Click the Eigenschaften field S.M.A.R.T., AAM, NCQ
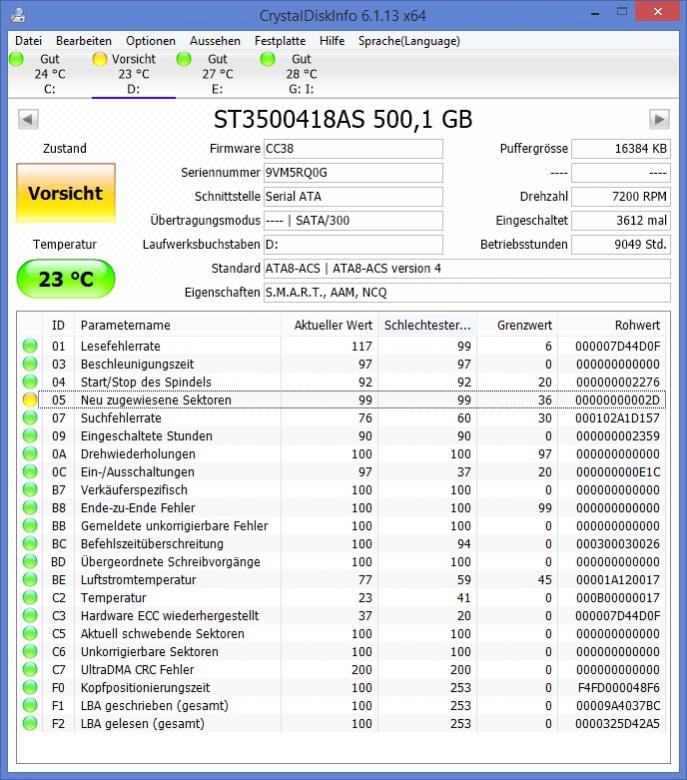The height and width of the screenshot is (780, 687). click(x=467, y=292)
